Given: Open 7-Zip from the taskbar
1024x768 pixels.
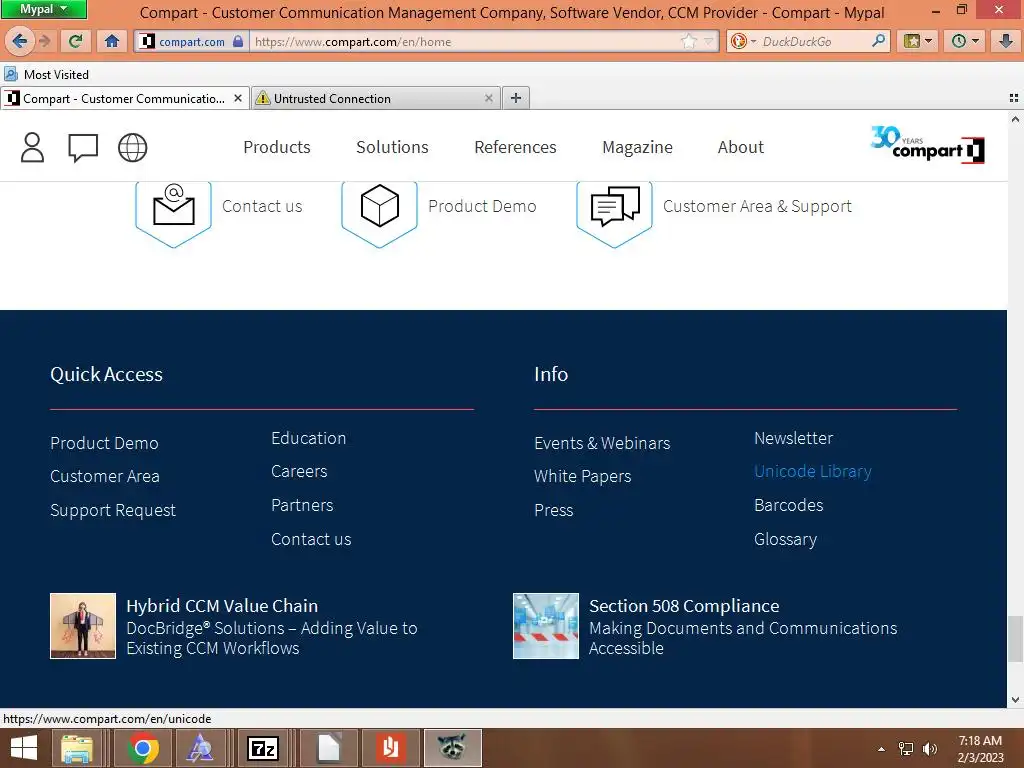Looking at the screenshot, I should pos(263,748).
